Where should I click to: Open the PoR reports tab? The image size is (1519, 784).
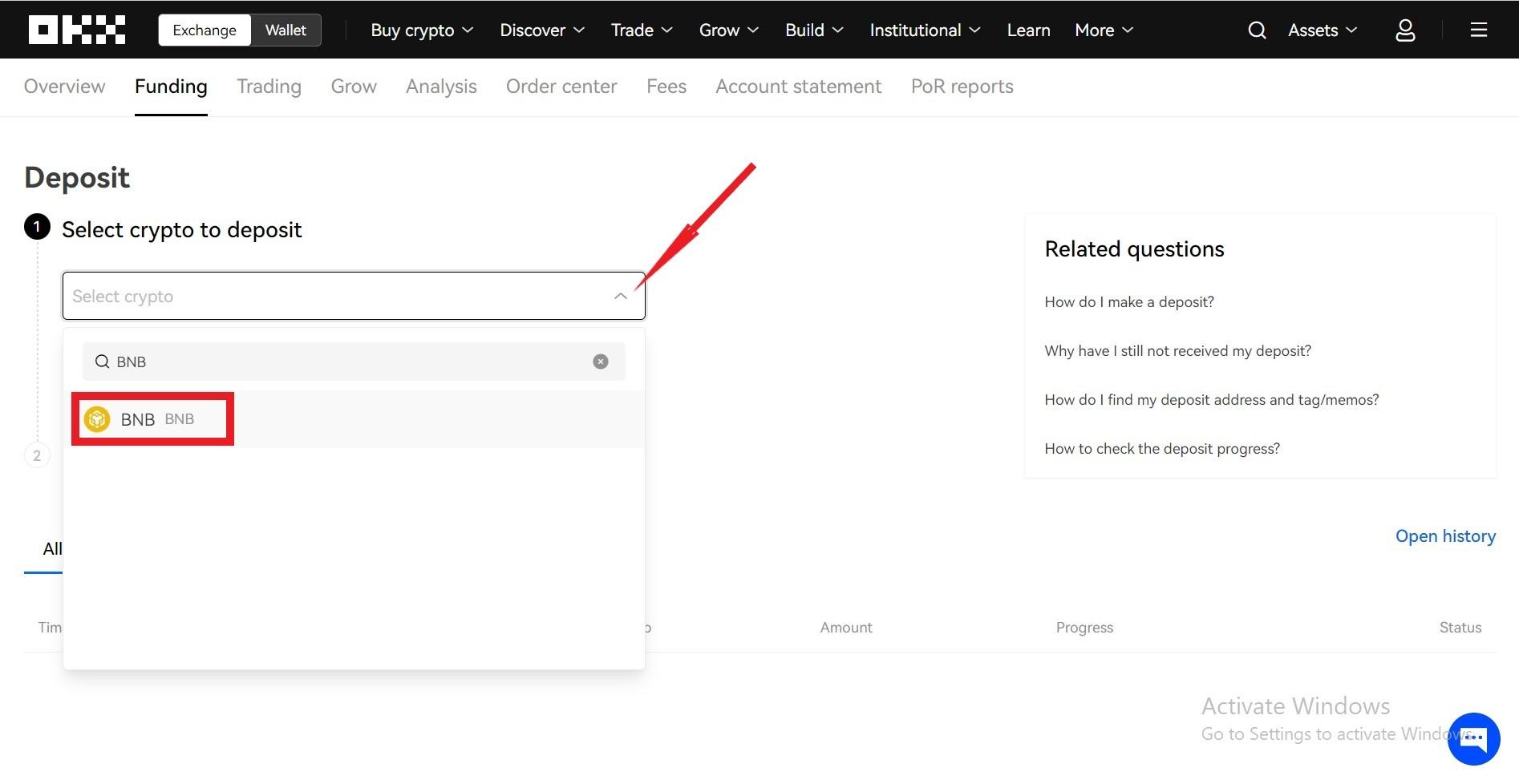(962, 87)
